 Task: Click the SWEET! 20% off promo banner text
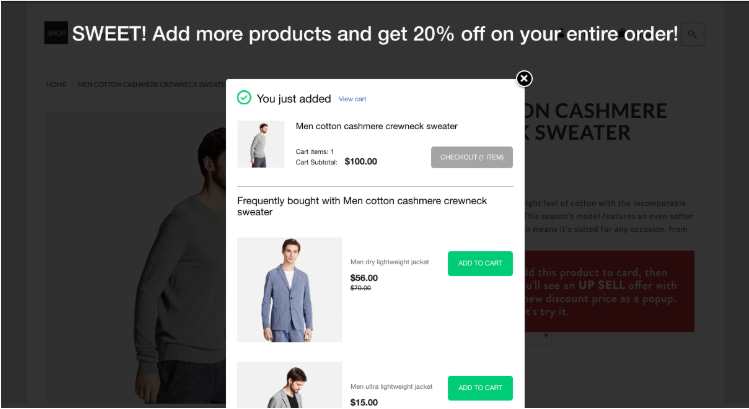[375, 34]
